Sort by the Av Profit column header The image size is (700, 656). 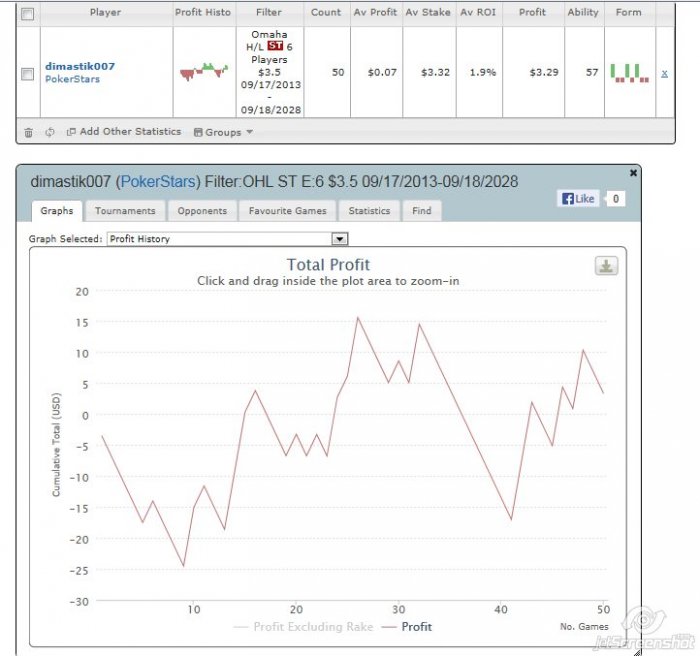coord(375,13)
